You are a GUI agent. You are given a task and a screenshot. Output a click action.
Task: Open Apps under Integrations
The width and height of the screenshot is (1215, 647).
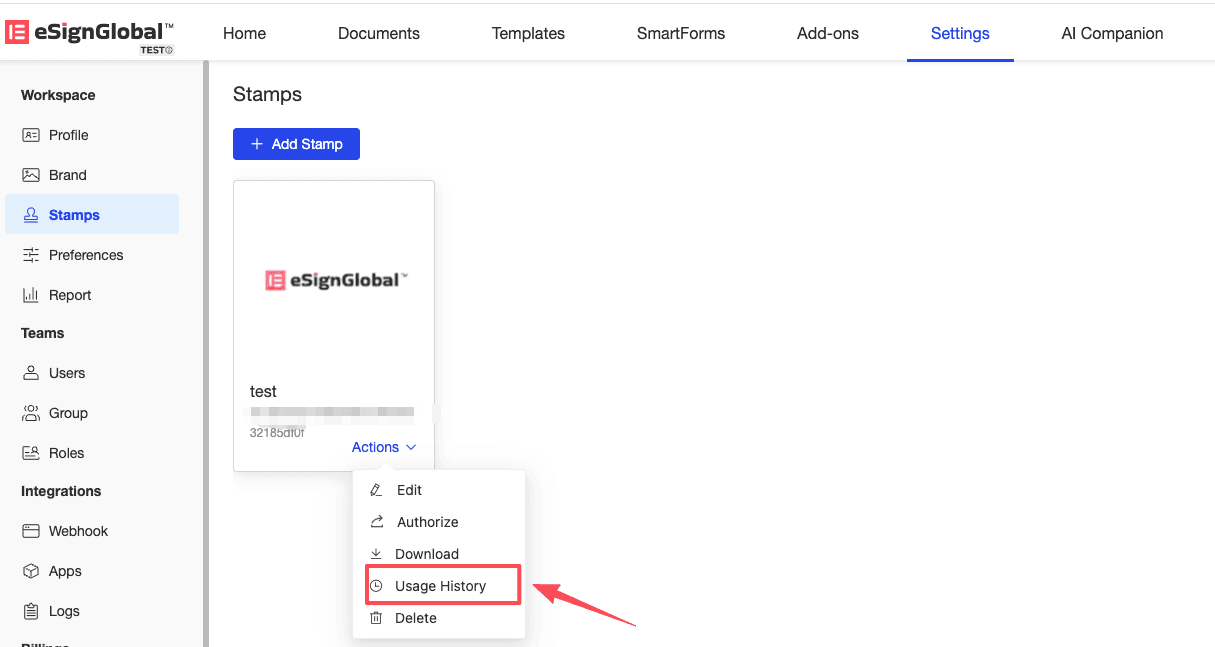tap(92, 571)
